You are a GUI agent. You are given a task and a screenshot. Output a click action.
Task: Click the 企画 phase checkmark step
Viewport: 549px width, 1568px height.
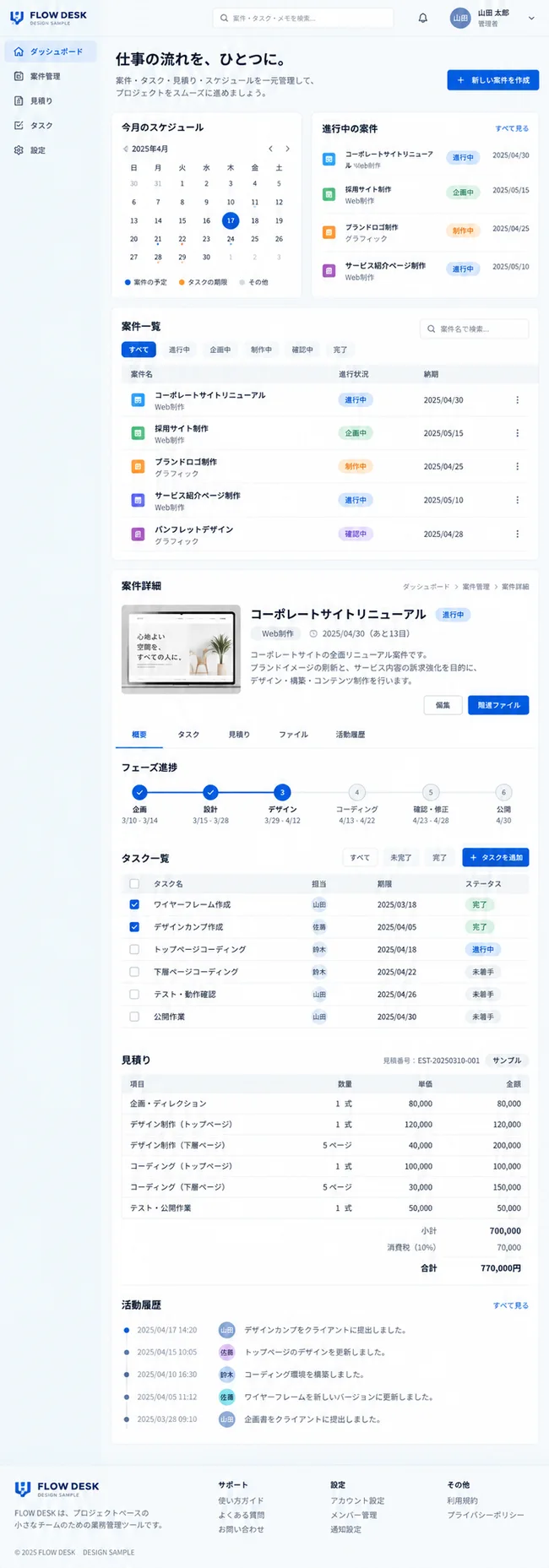tap(139, 792)
